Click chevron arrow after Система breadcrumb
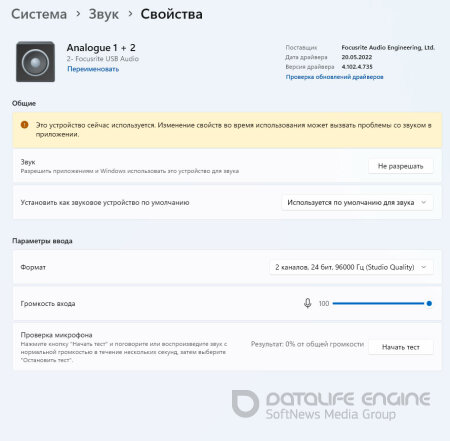 coord(78,14)
